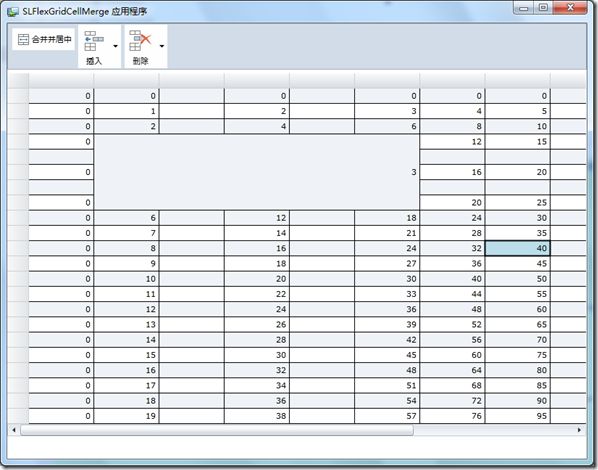Expand the 删除 dropdown arrow

(x=162, y=46)
